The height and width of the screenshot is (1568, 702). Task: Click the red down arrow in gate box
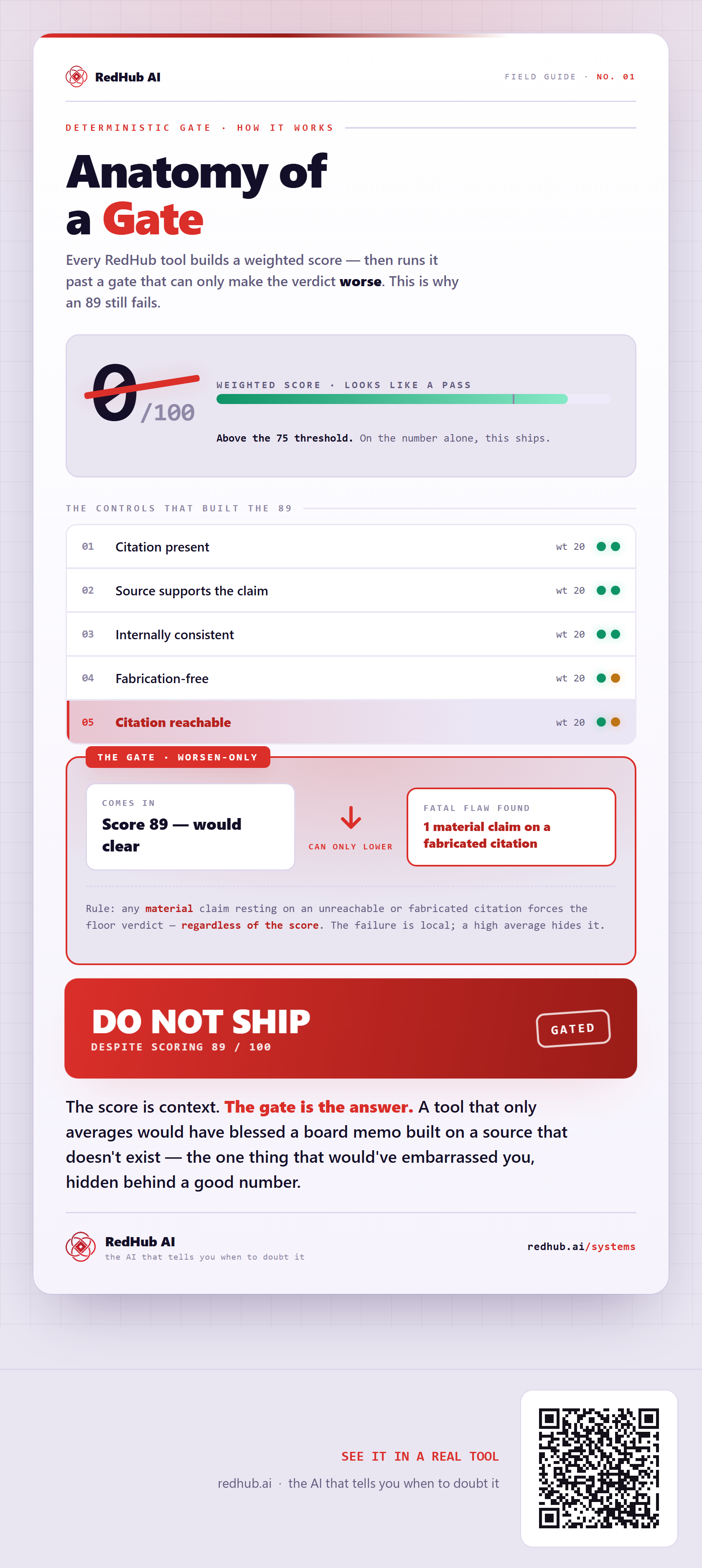click(351, 818)
